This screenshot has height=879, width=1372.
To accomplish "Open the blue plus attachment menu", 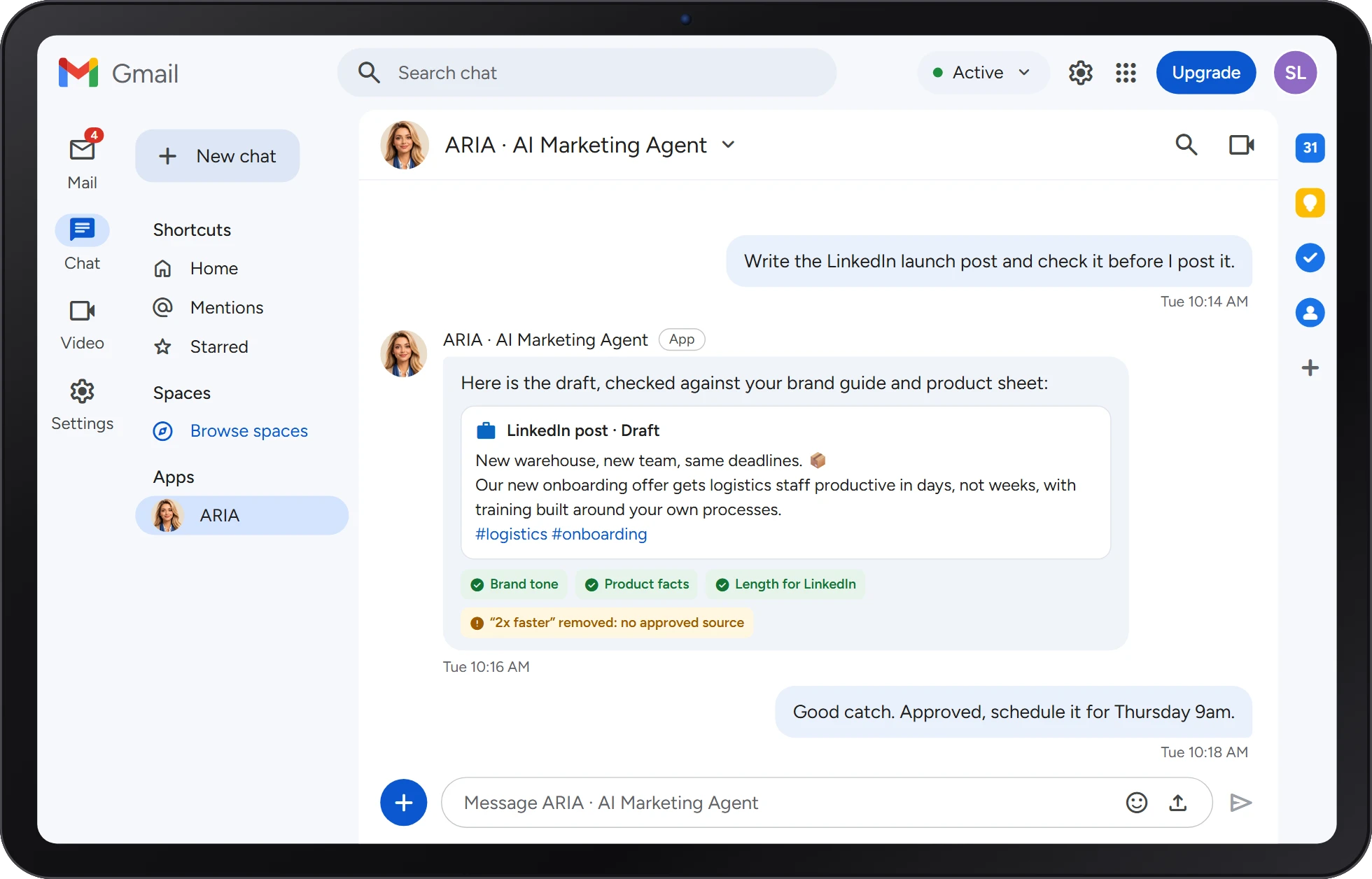I will [404, 803].
